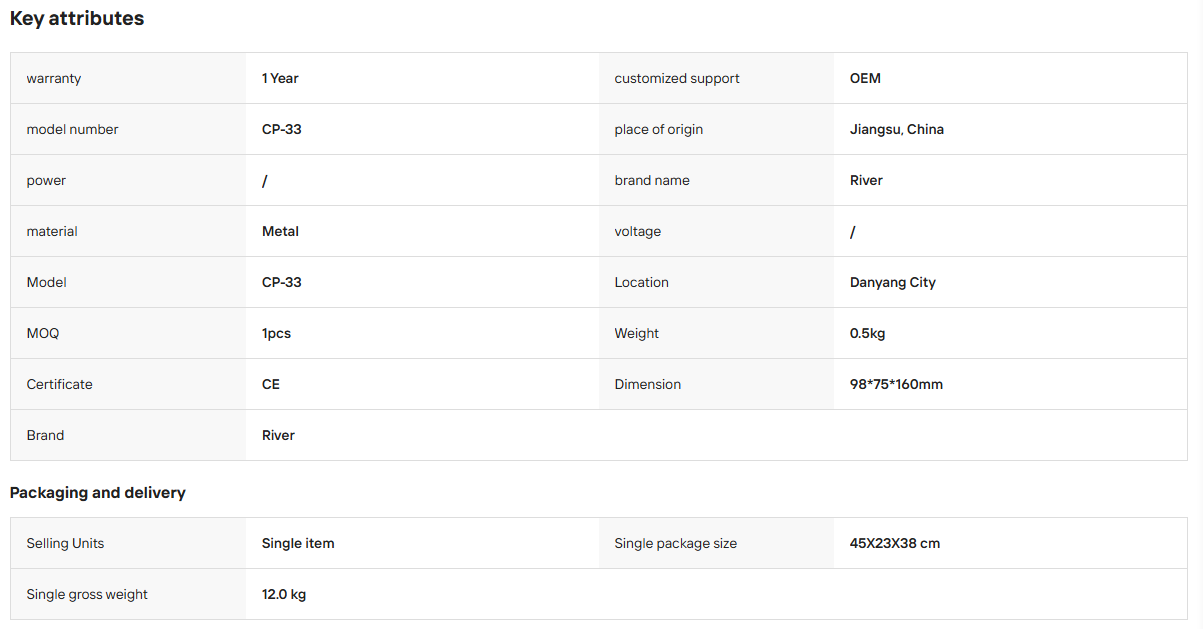Click the 1pcs MOQ value
The height and width of the screenshot is (629, 1203).
[276, 333]
